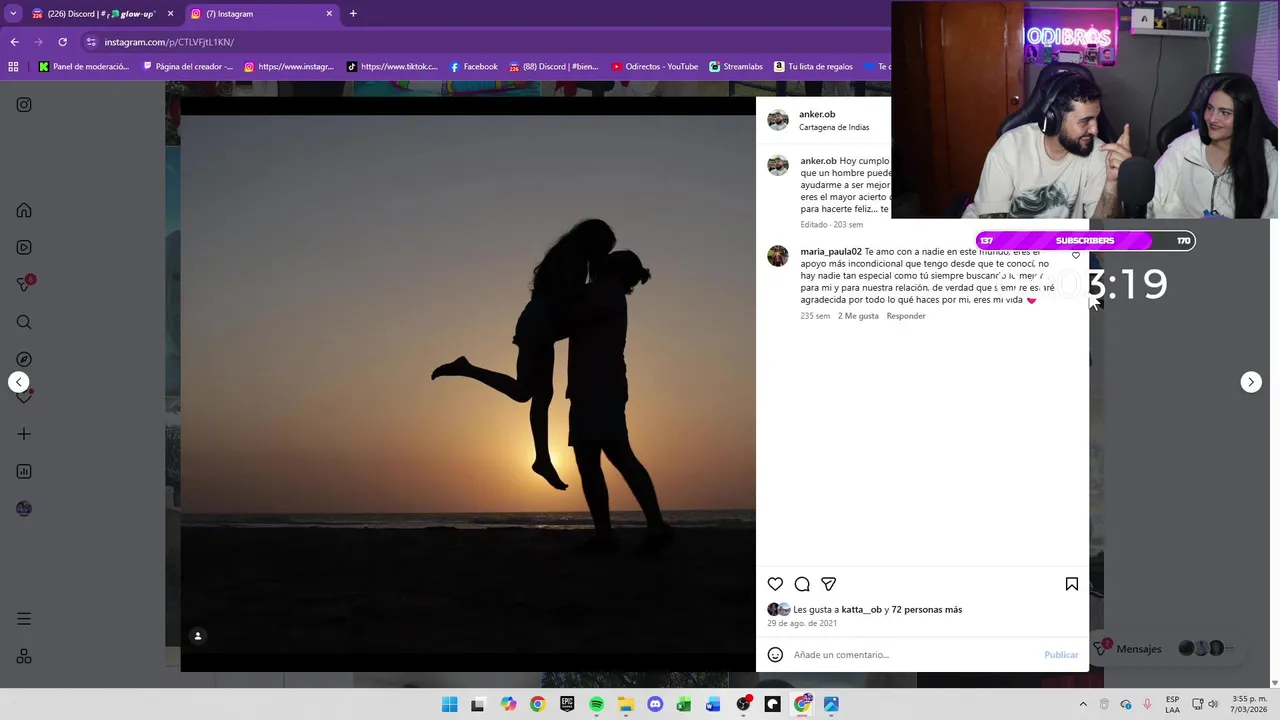Open the dashboard chart icon in sidebar

[24, 471]
